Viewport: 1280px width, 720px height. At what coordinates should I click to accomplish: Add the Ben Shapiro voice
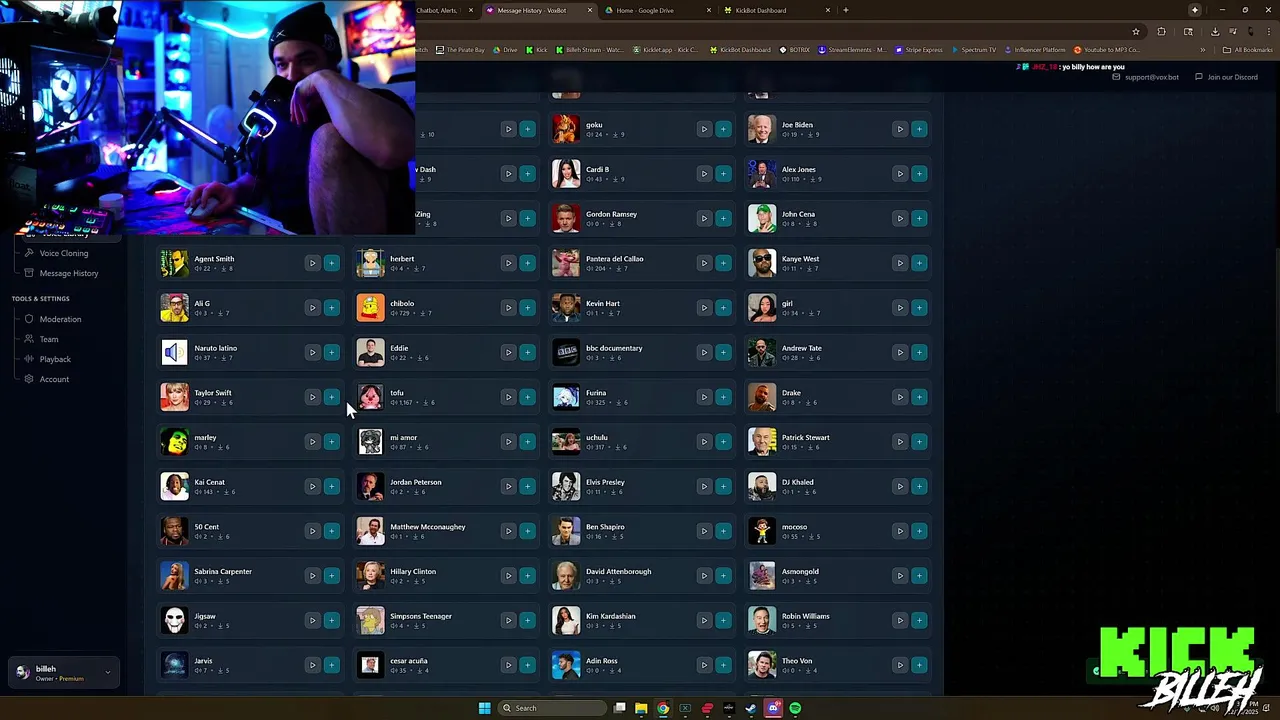point(723,531)
